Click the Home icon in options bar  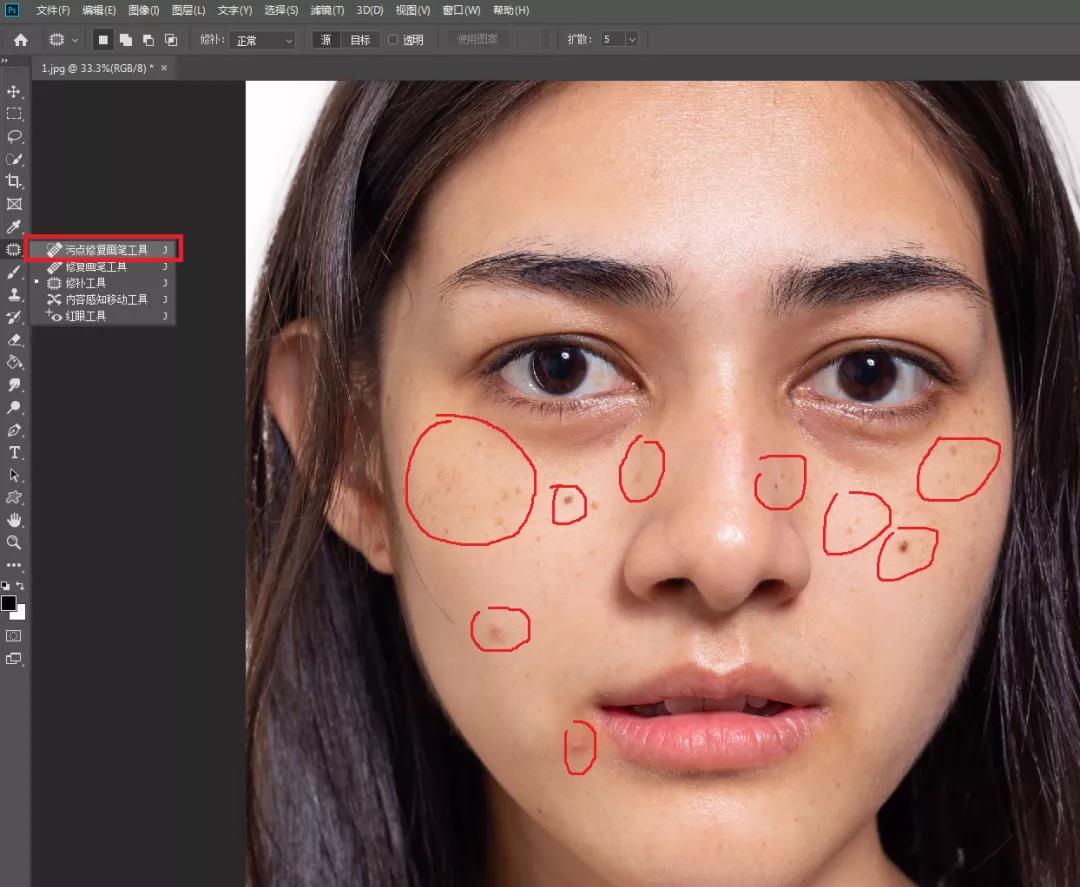point(20,40)
